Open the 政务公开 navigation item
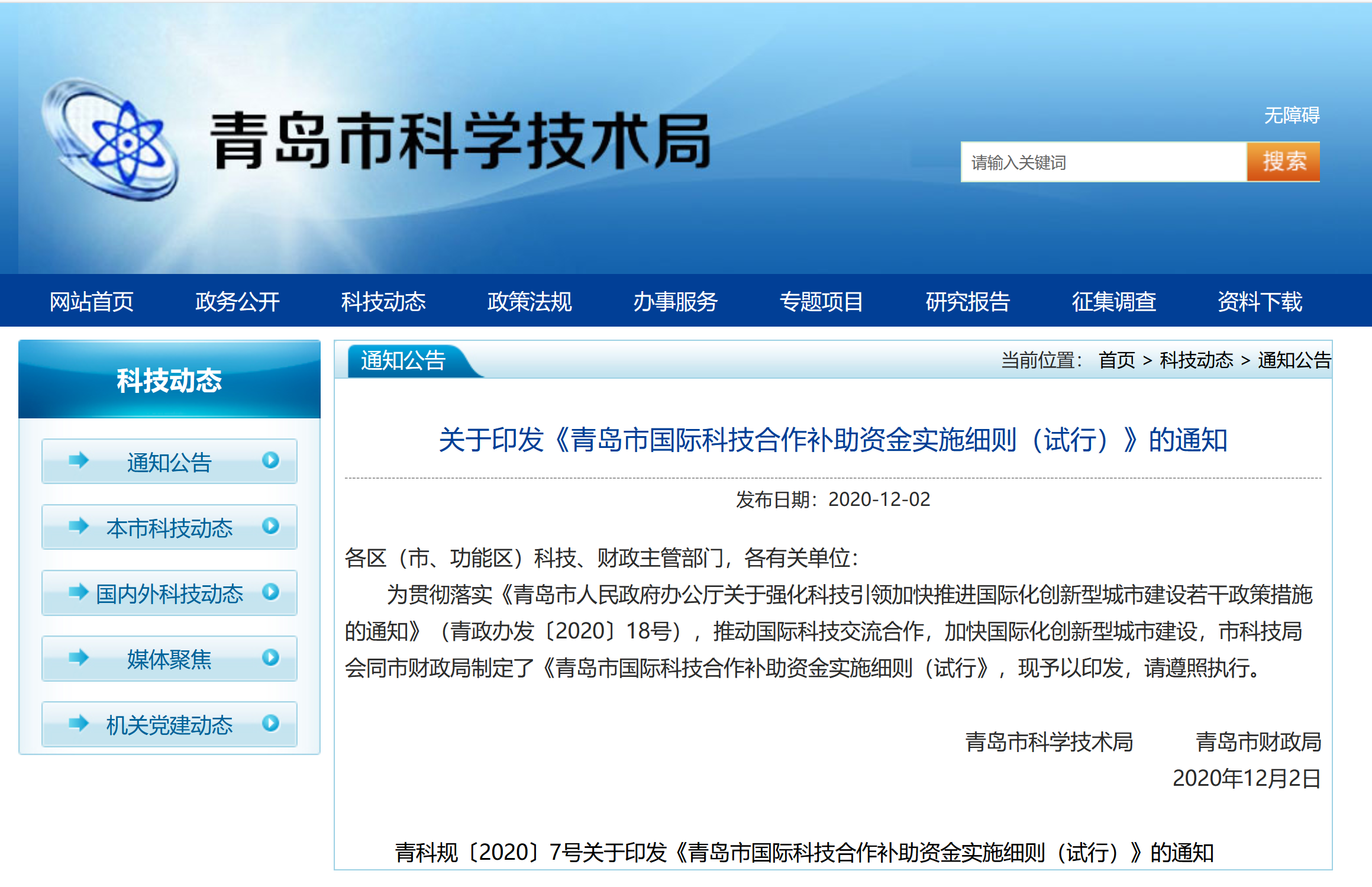 click(237, 301)
